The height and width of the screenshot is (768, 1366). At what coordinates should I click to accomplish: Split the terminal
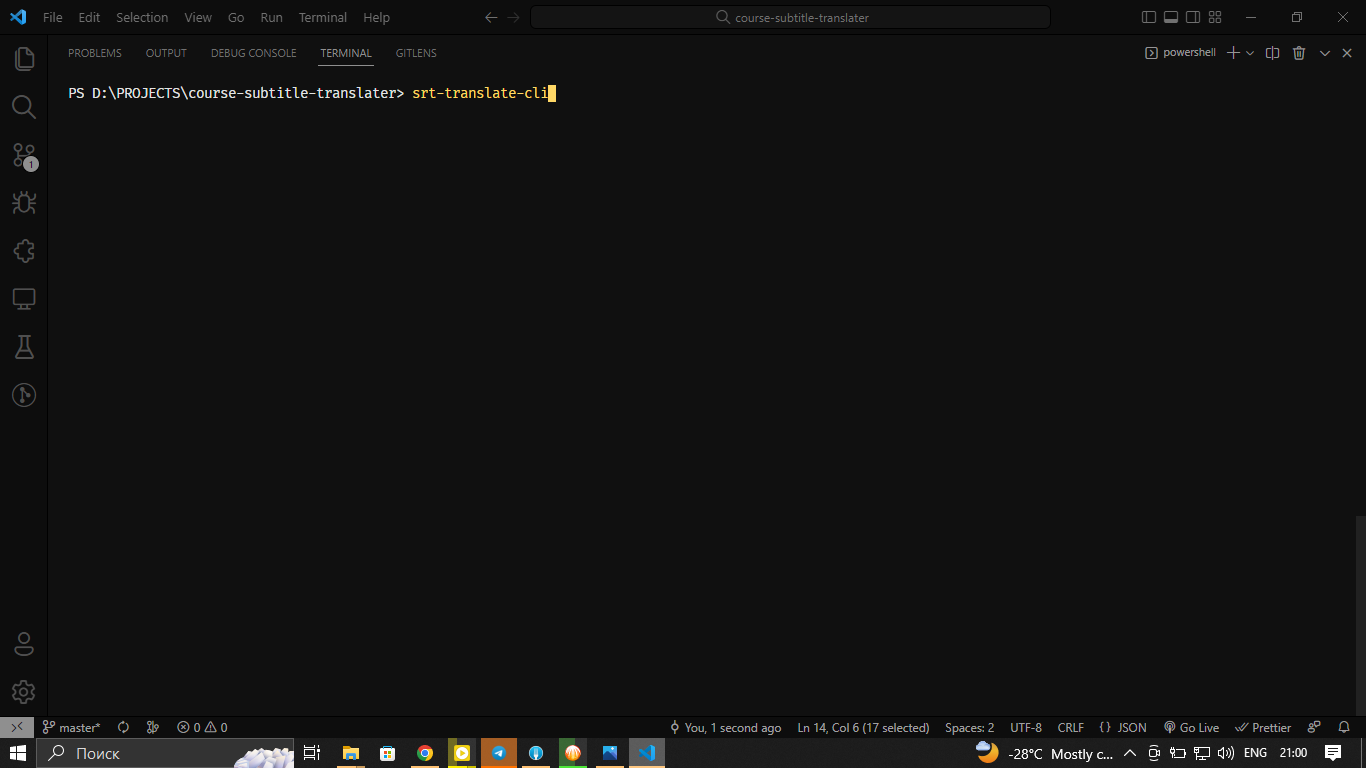click(1272, 53)
